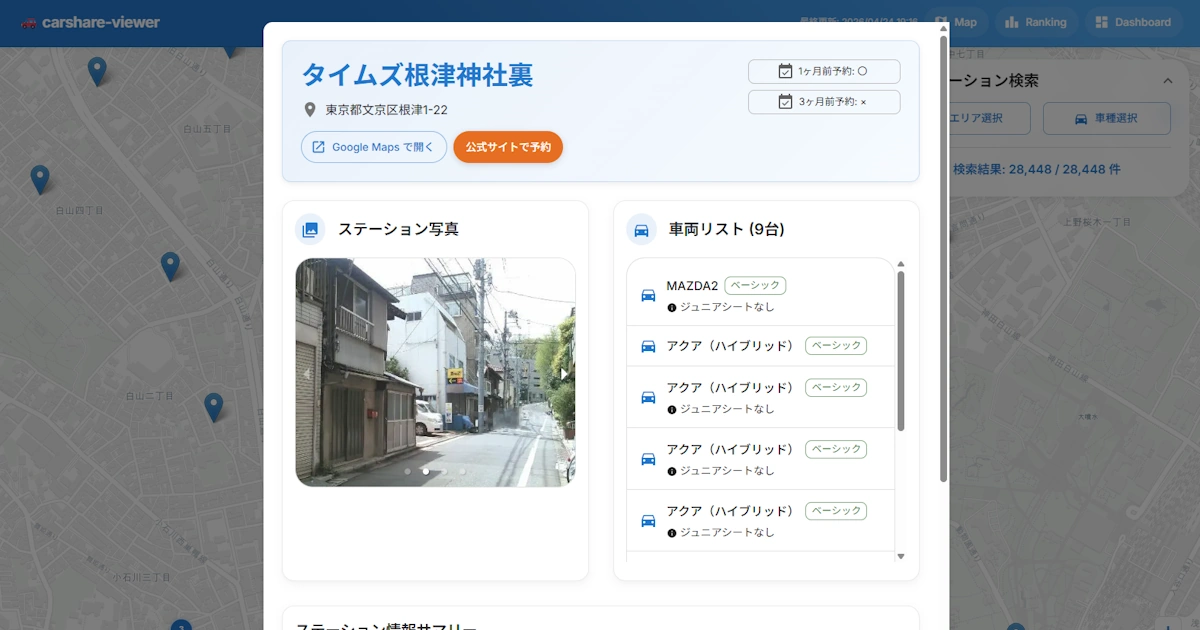Viewport: 1200px width, 630px height.
Task: Open the 車種選択 vehicle type selector
Action: pos(1106,118)
